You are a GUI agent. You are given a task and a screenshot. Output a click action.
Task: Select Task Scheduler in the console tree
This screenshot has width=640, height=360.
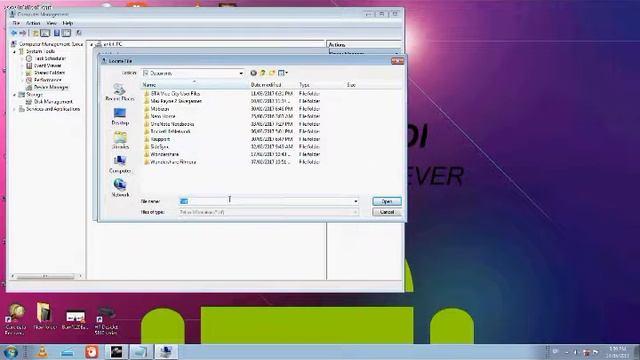50,58
